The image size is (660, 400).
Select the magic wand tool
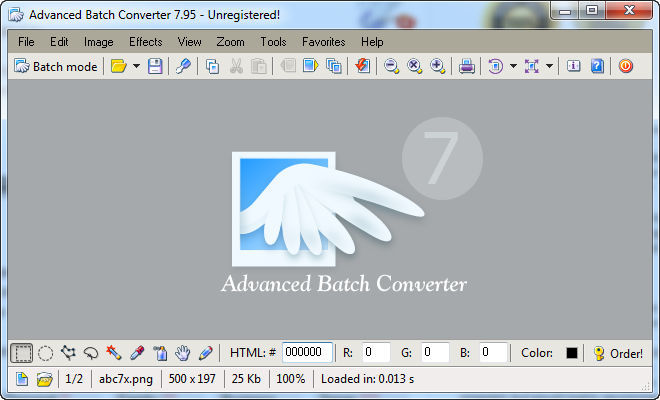[114, 353]
